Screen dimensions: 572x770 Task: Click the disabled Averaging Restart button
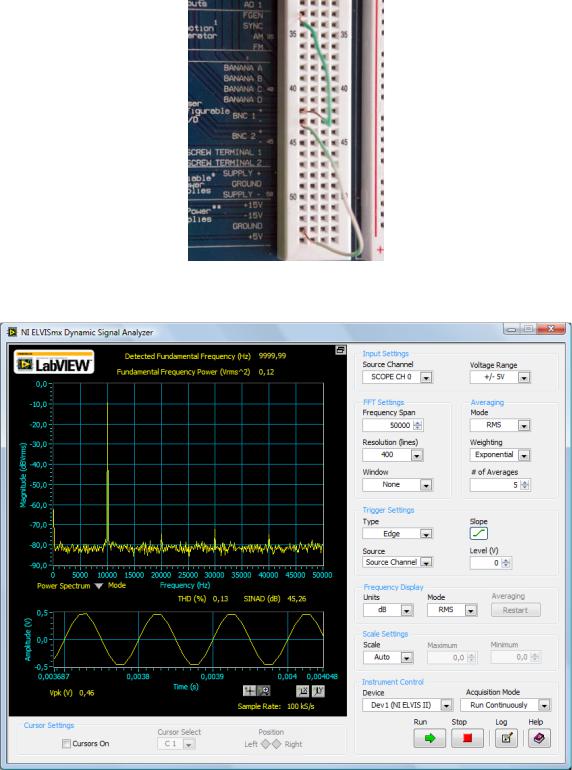(x=516, y=610)
